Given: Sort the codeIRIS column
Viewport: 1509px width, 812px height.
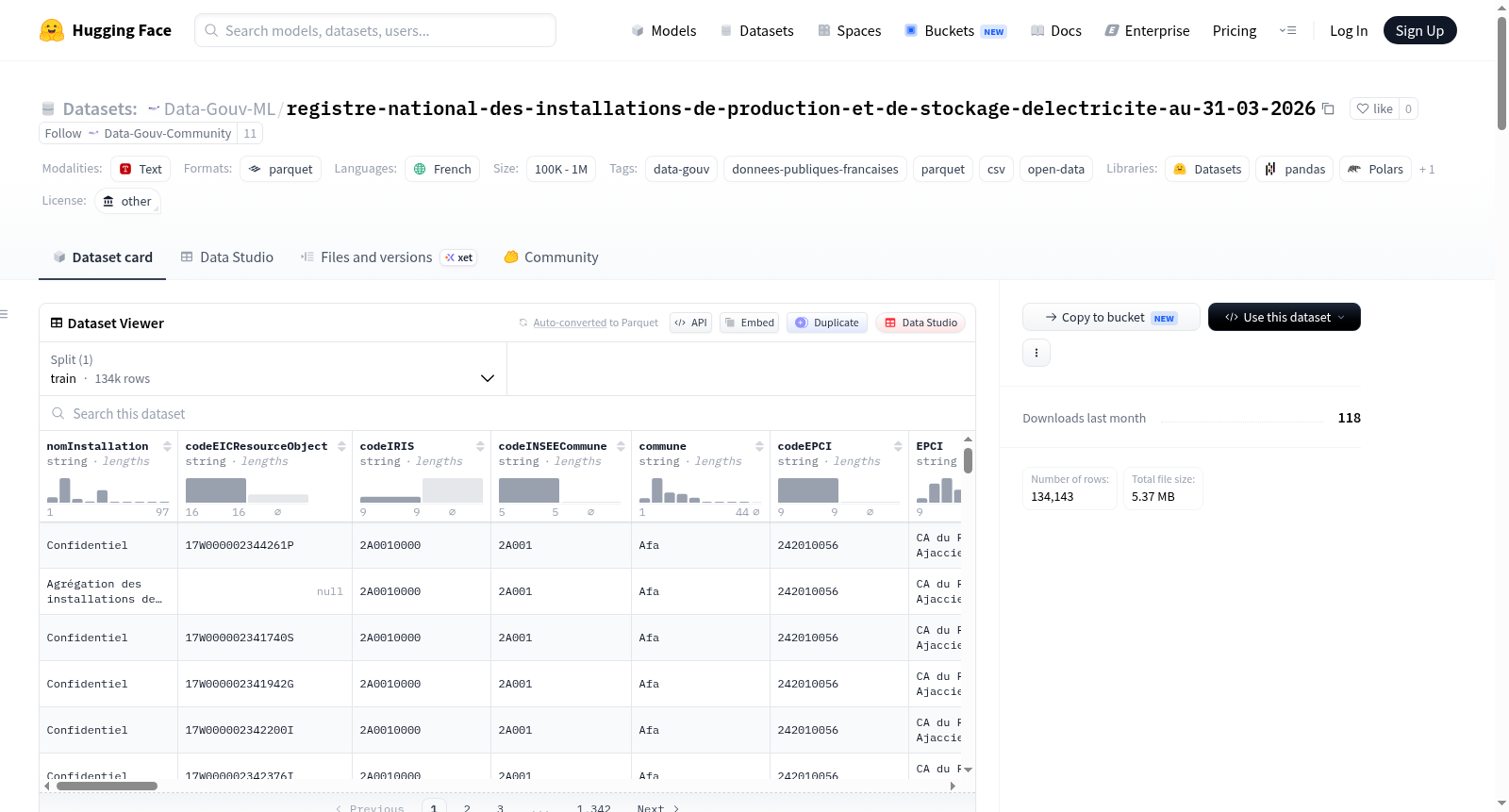Looking at the screenshot, I should (480, 446).
